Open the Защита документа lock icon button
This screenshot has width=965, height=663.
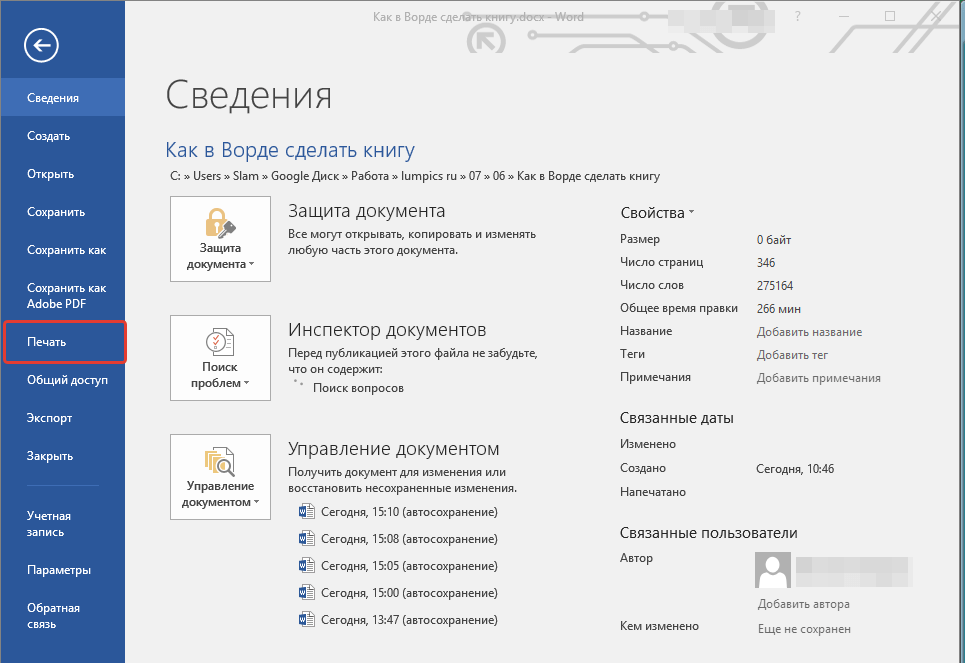220,239
